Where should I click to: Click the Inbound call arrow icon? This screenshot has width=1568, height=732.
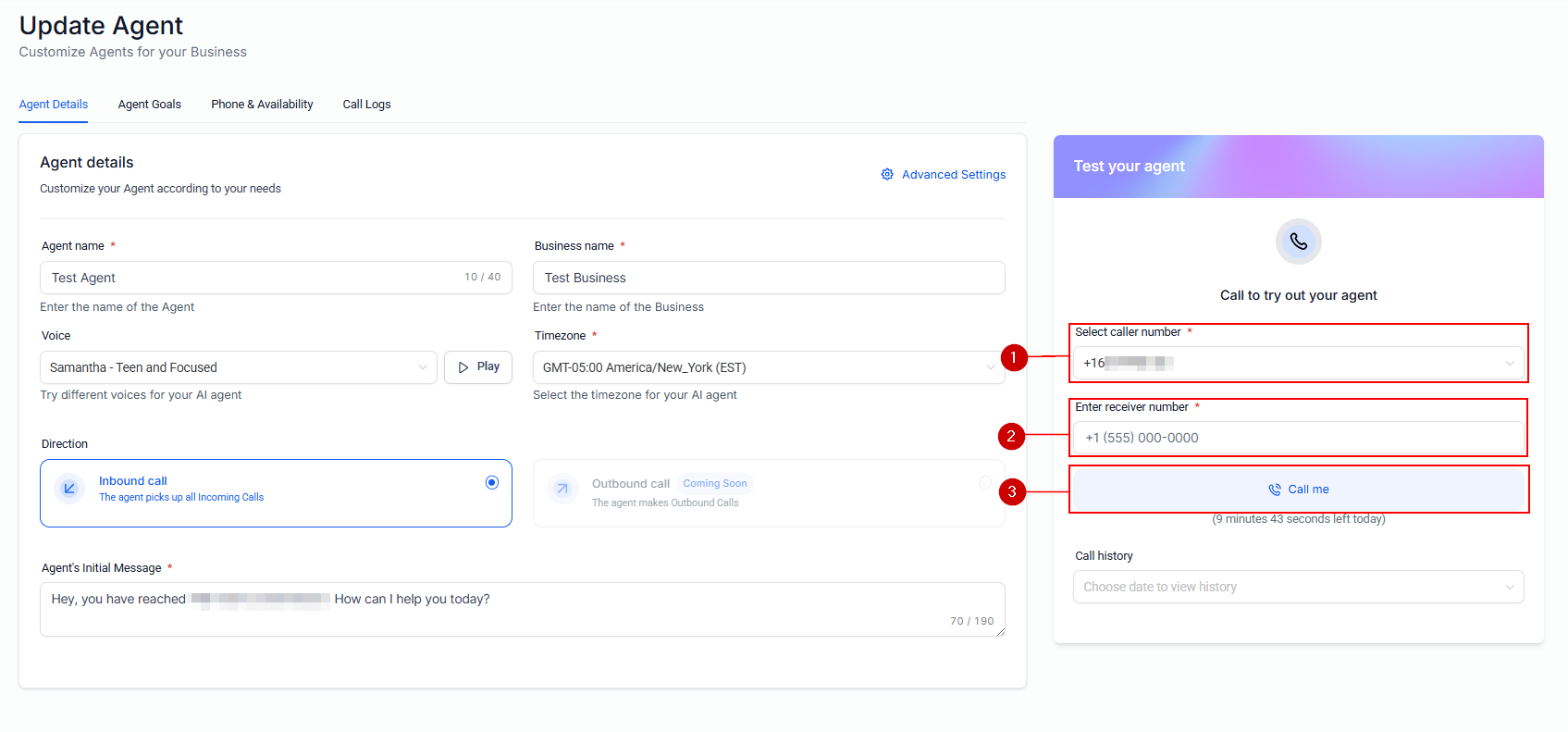tap(69, 489)
